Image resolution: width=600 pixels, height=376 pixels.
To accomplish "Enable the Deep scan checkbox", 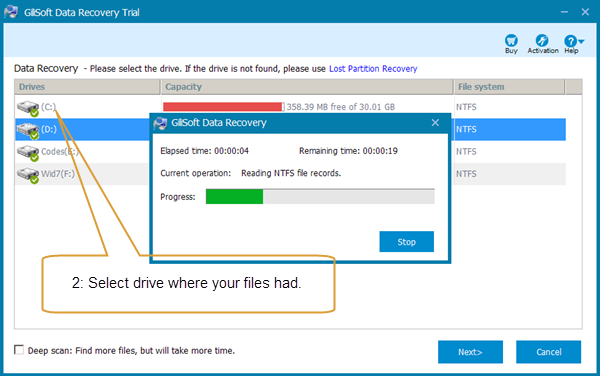I will click(x=19, y=350).
